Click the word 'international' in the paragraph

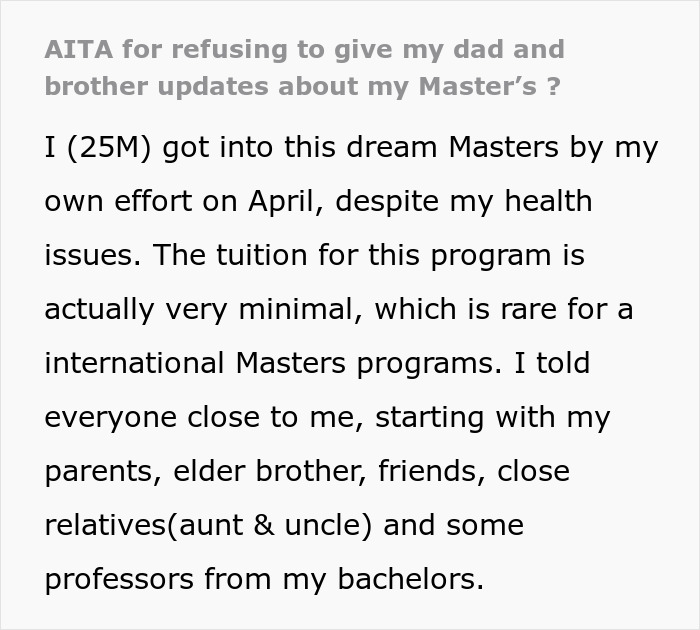134,363
